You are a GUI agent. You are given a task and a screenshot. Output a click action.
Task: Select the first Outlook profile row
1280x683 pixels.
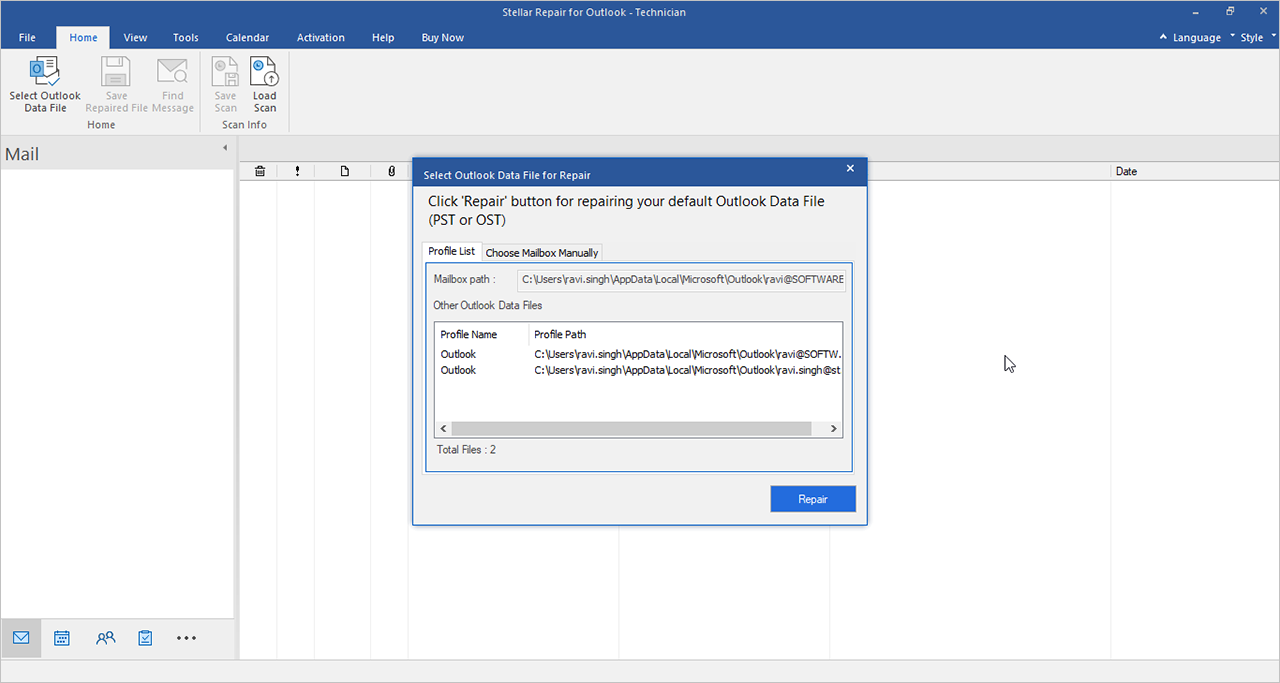click(x=640, y=354)
